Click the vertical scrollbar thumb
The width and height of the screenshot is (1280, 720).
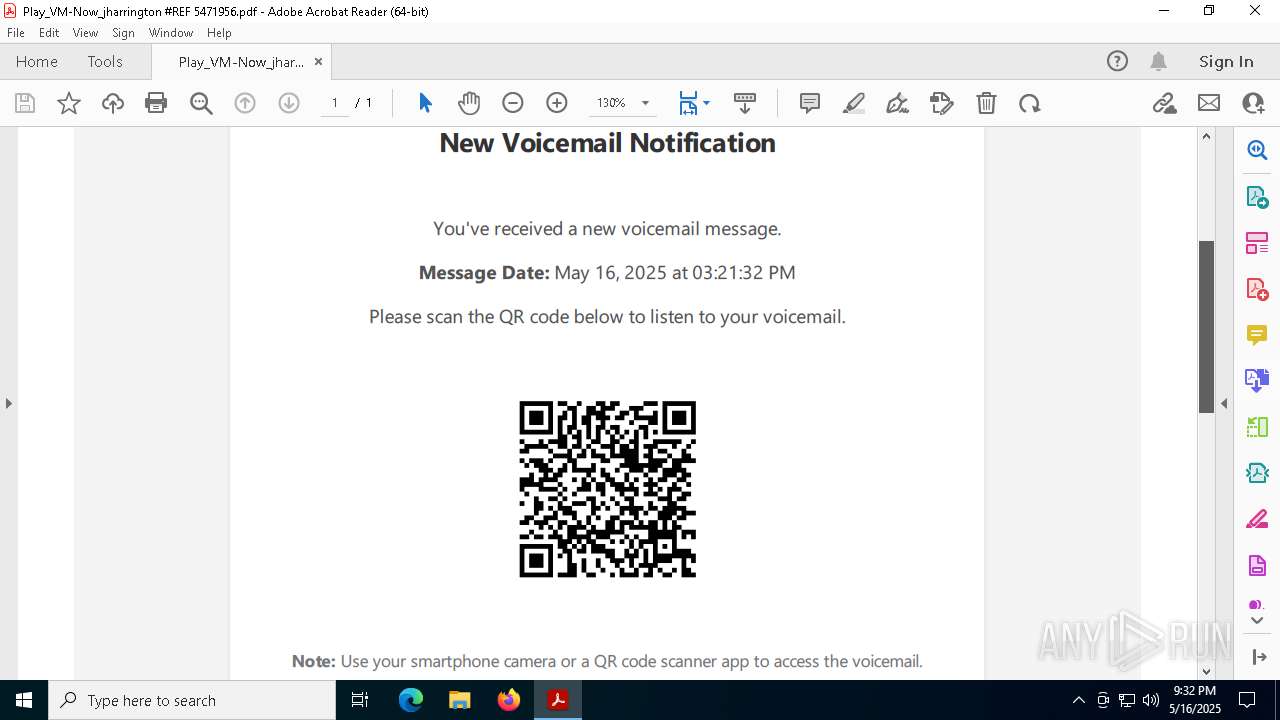pyautogui.click(x=1206, y=327)
